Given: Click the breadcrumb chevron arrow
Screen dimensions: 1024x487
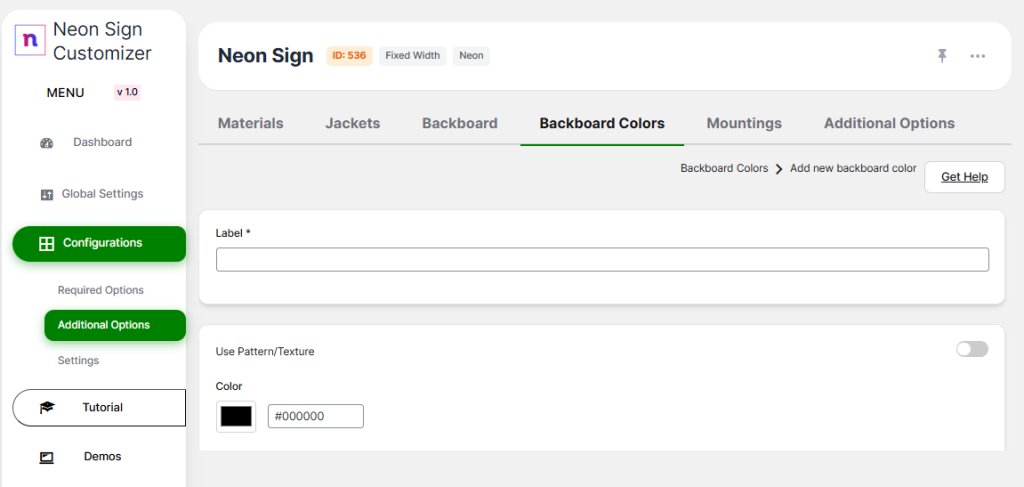Looking at the screenshot, I should [x=779, y=169].
